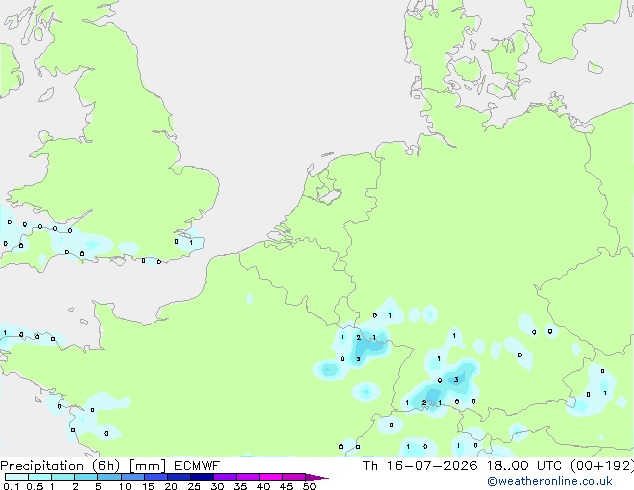The image size is (634, 490).
Task: Open the weatheronline.co.uk copyright link
Action: (549, 481)
